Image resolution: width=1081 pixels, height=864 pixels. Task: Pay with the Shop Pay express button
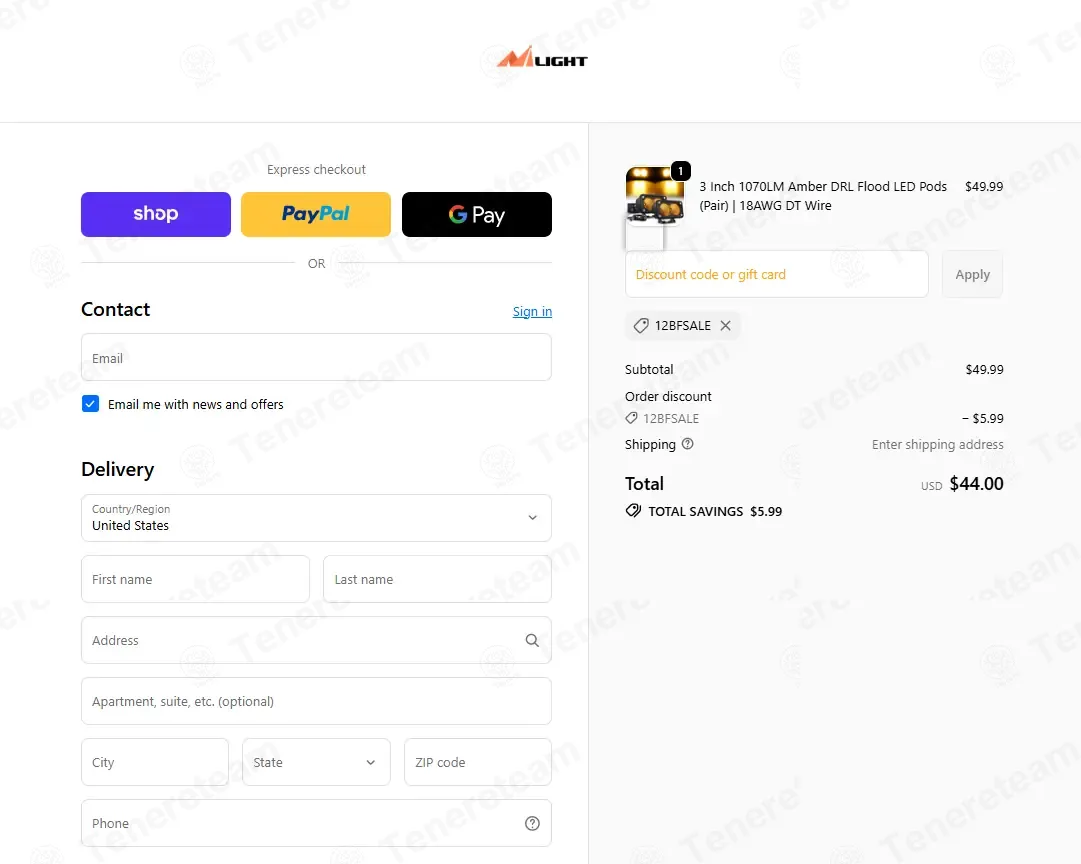[x=155, y=213]
